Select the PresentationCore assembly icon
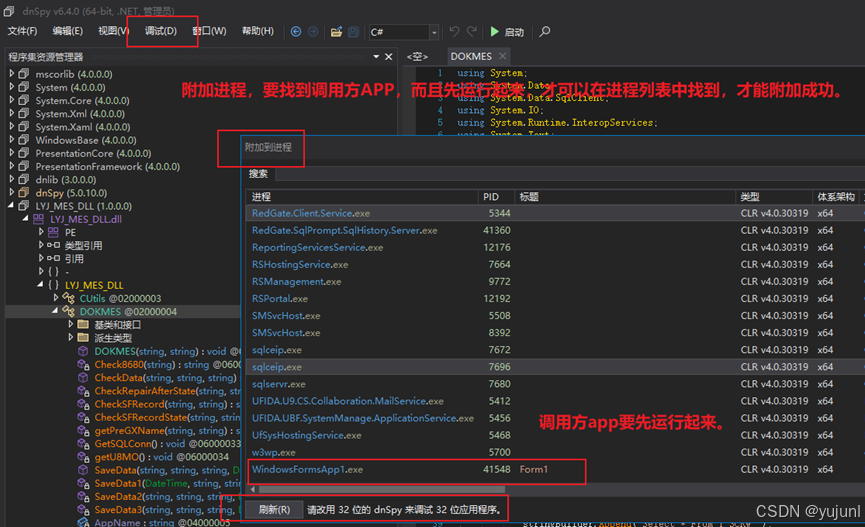Viewport: 865px width, 527px height. point(24,153)
